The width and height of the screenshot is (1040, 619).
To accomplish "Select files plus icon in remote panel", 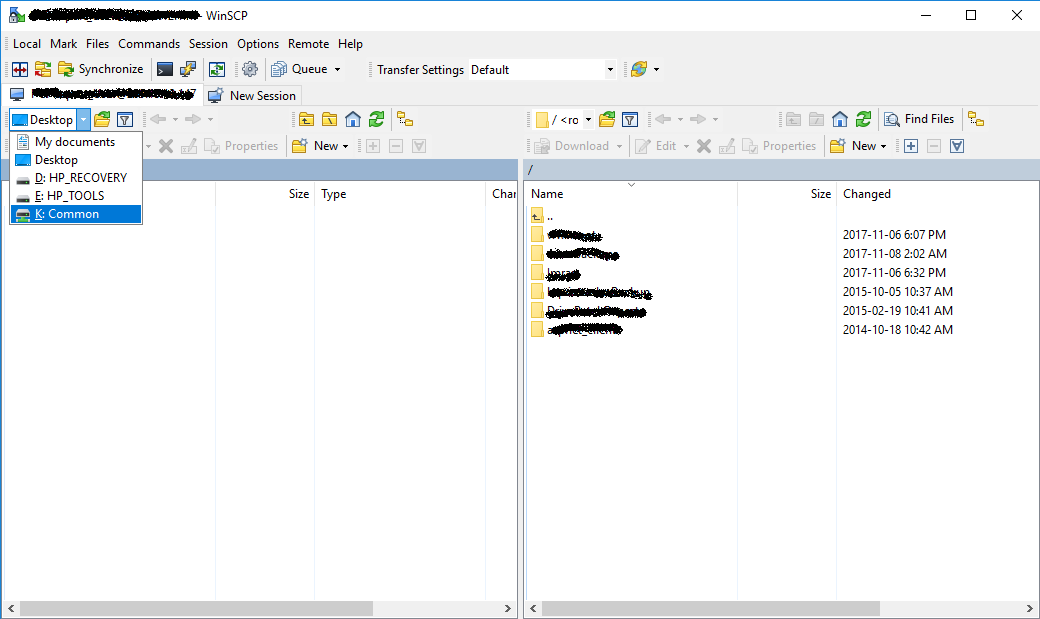I will (911, 146).
